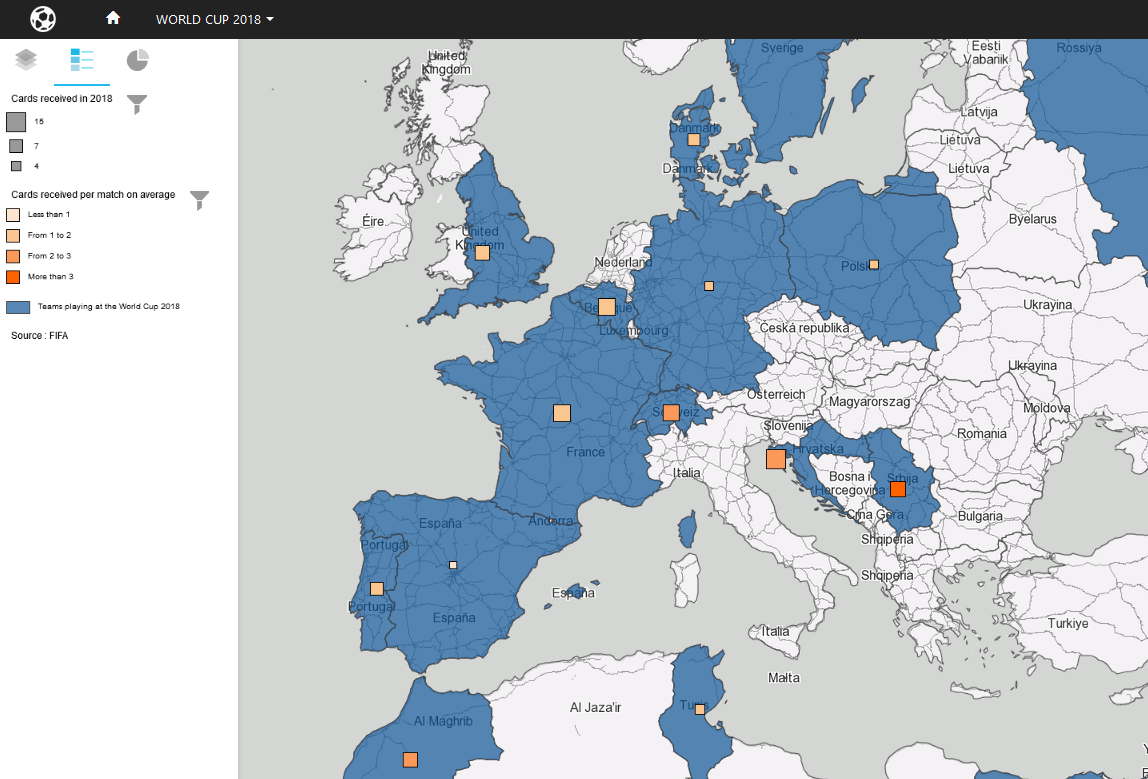Go to the home page icon
This screenshot has height=779, width=1148.
[x=113, y=19]
